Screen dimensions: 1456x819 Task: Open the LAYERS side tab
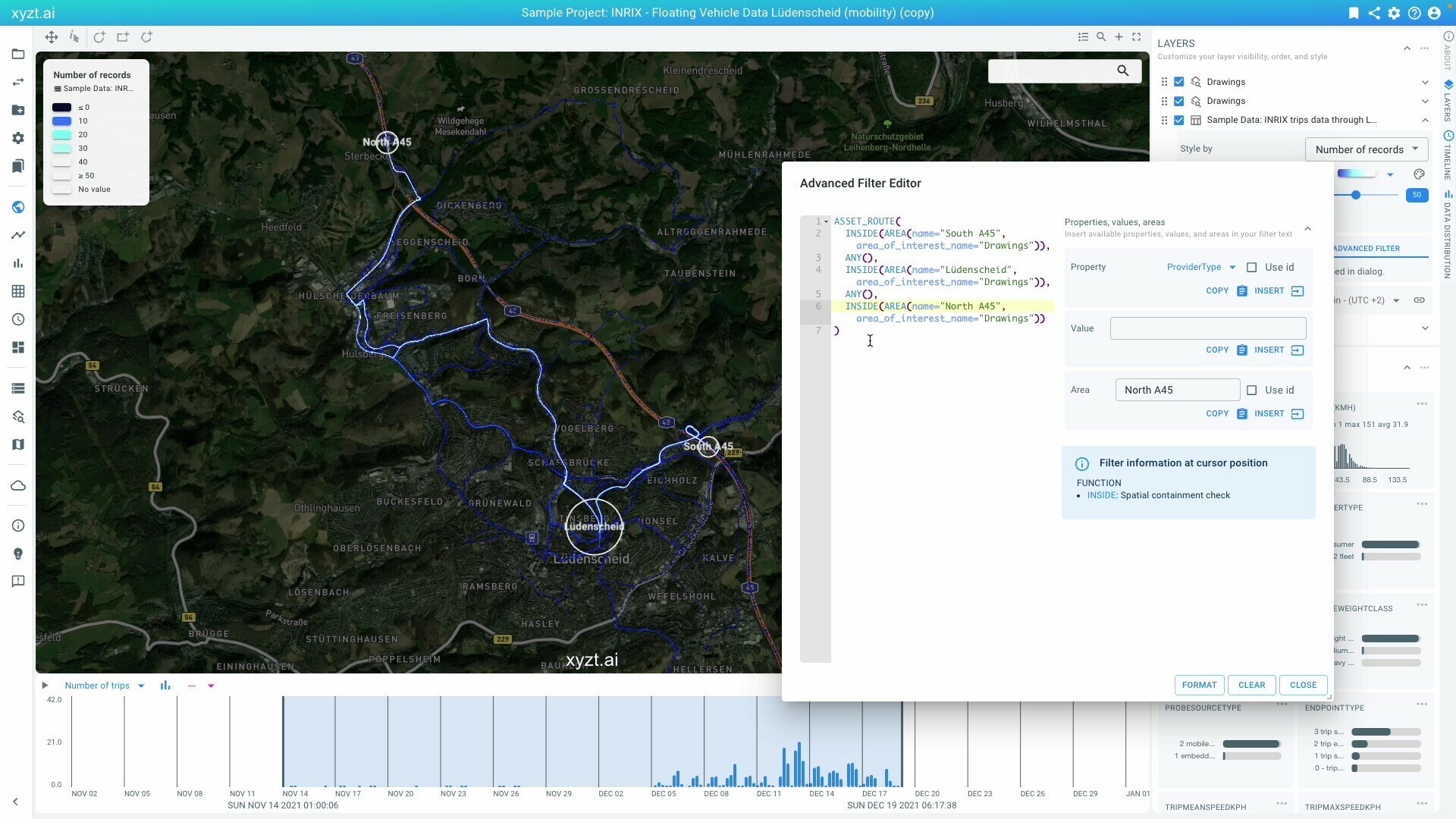[1448, 101]
